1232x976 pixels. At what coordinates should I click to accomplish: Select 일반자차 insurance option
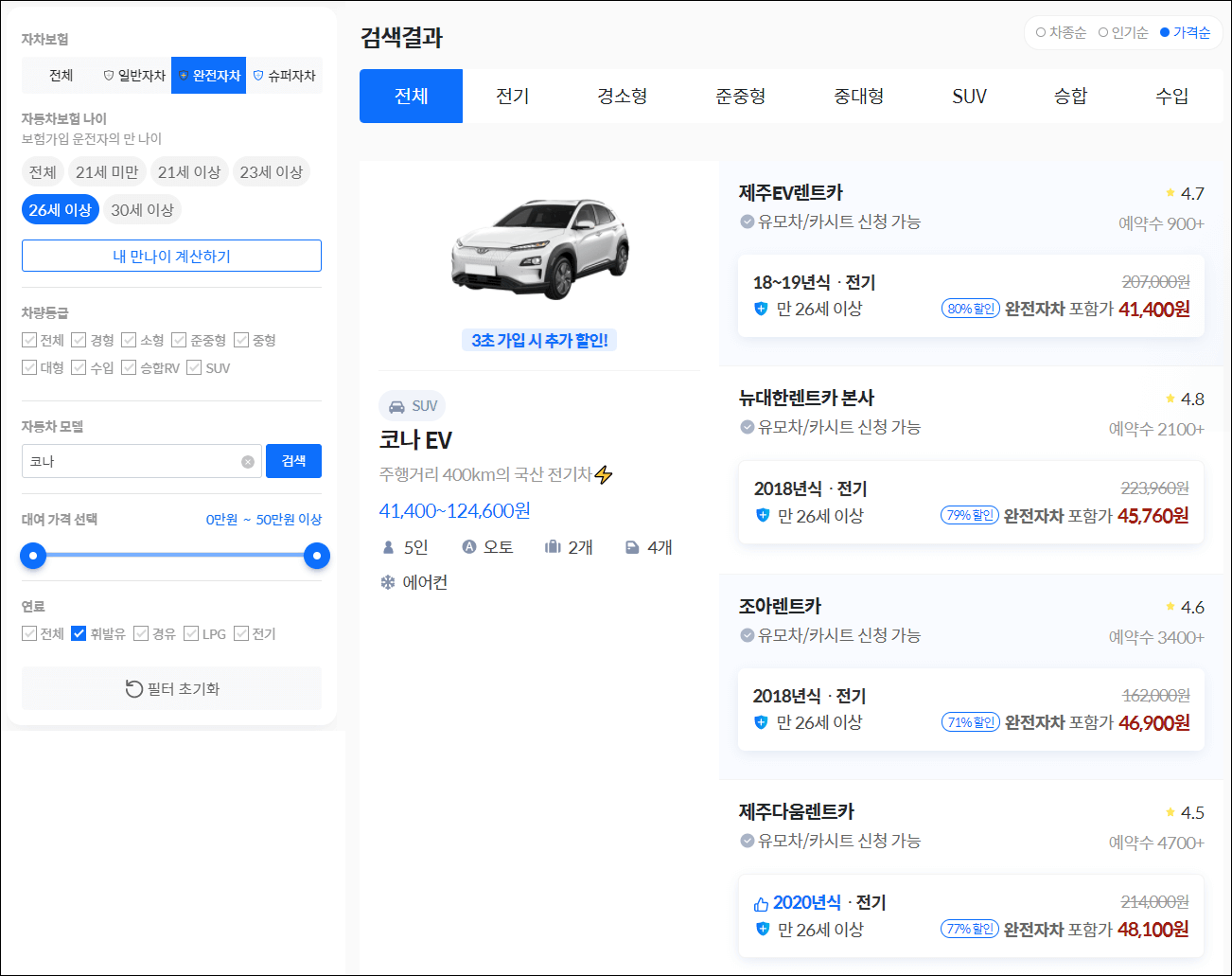[134, 76]
